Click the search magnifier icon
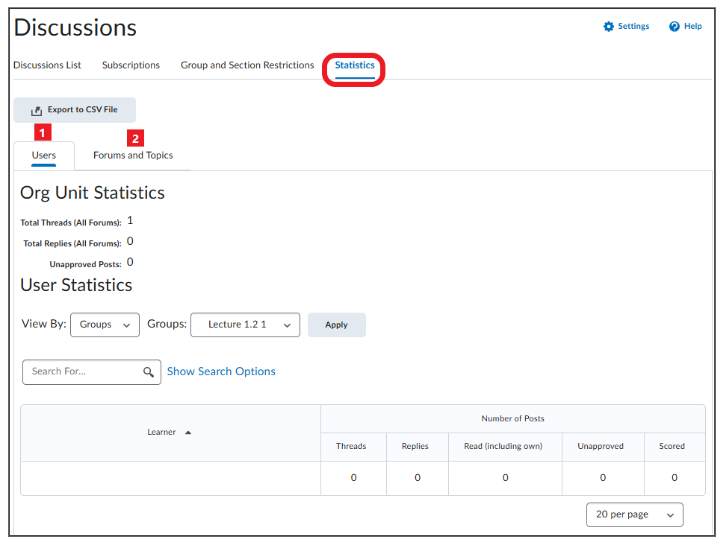Image resolution: width=723 pixels, height=548 pixels. coord(148,372)
